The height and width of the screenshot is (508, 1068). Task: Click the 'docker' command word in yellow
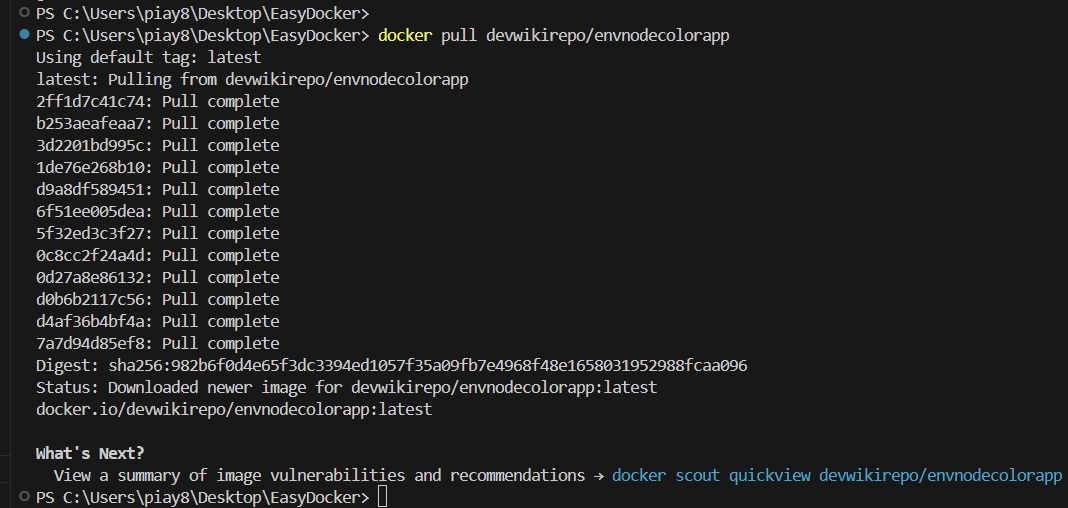(x=405, y=35)
